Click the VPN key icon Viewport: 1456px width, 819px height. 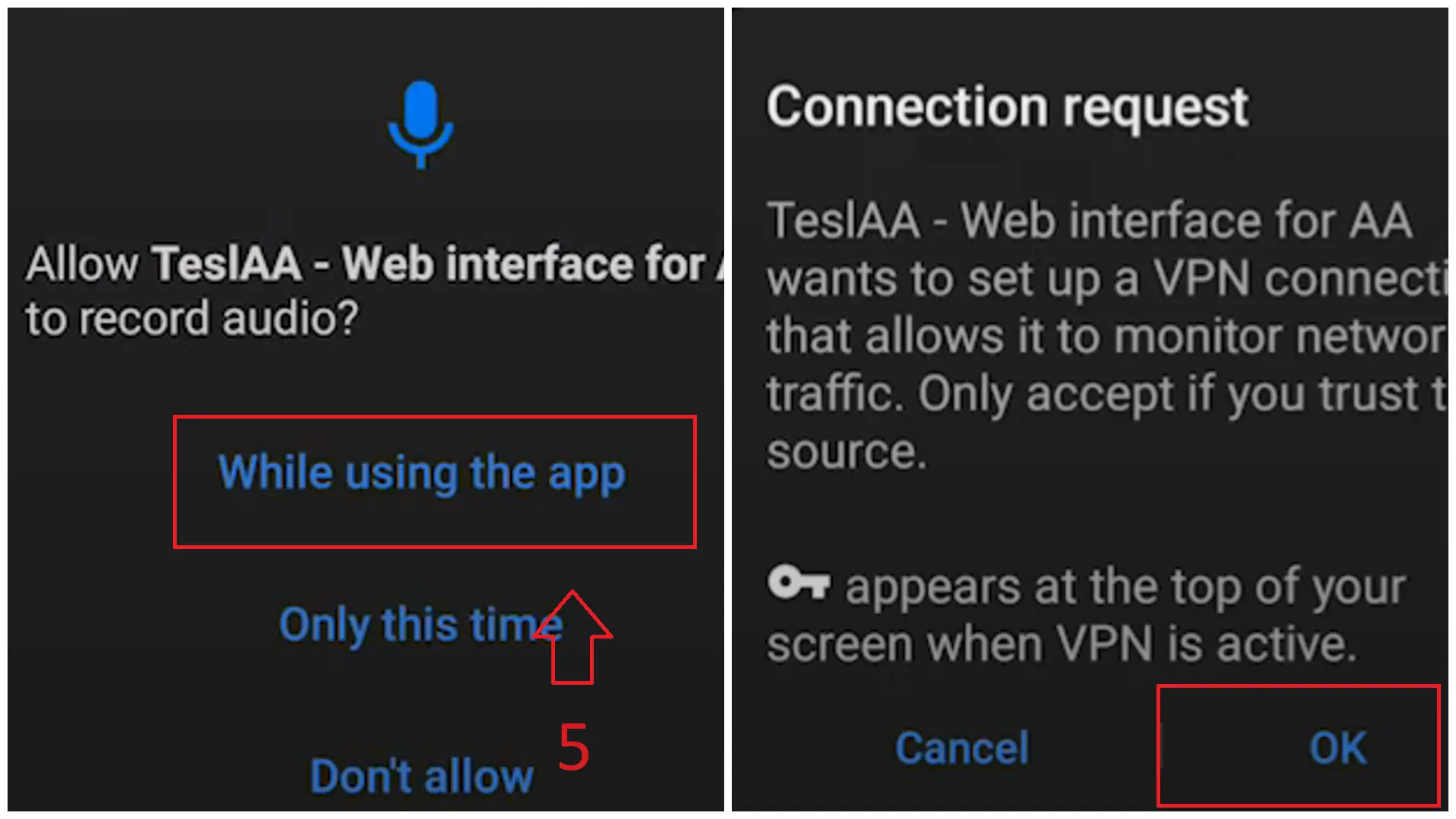click(799, 582)
